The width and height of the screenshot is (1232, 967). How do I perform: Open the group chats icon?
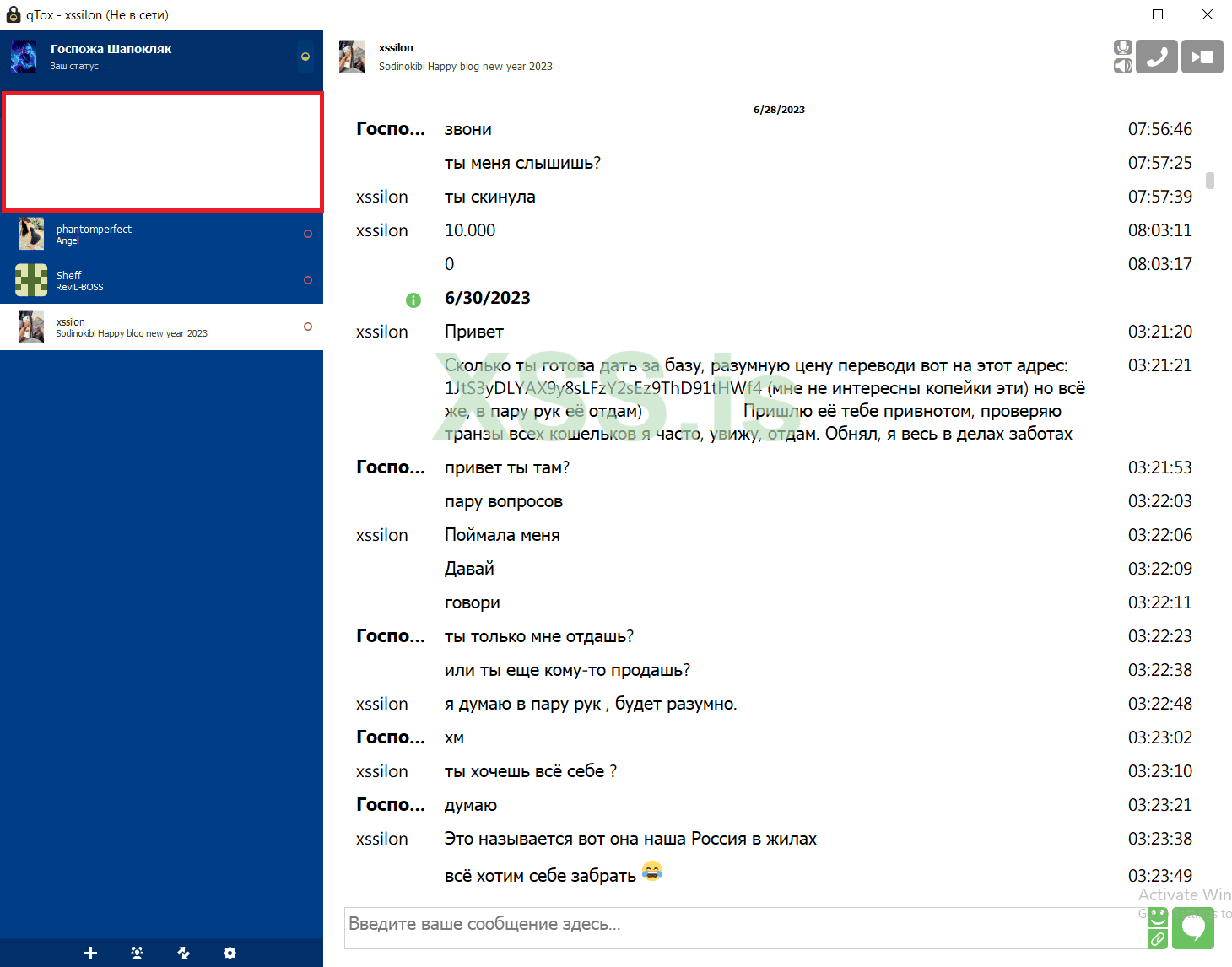(138, 953)
